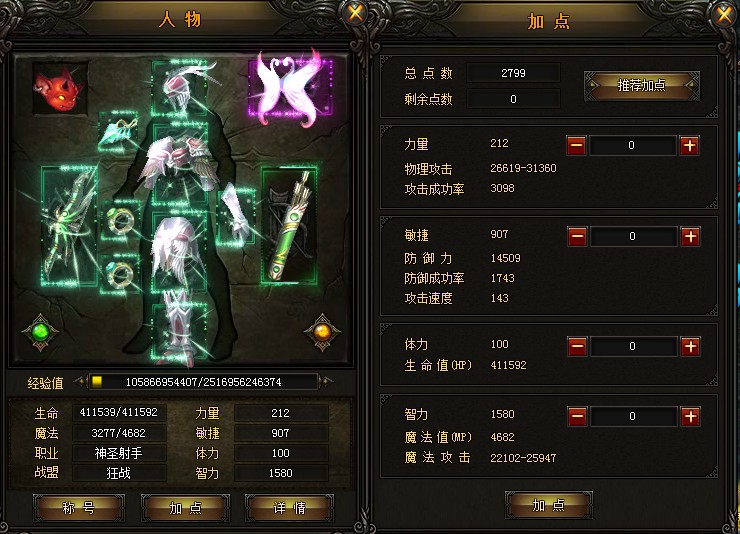Click the 智力 points input field
740x534 pixels.
(x=633, y=417)
